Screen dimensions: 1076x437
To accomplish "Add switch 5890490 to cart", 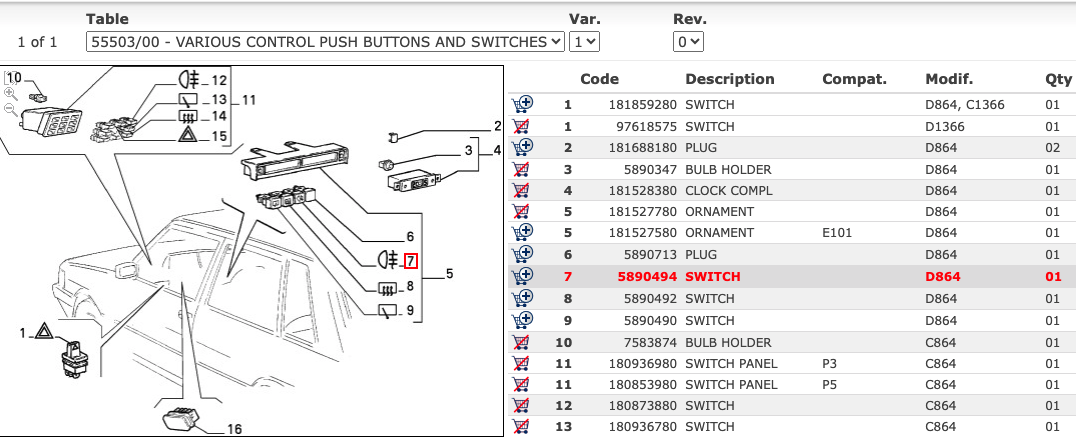I will [x=521, y=320].
